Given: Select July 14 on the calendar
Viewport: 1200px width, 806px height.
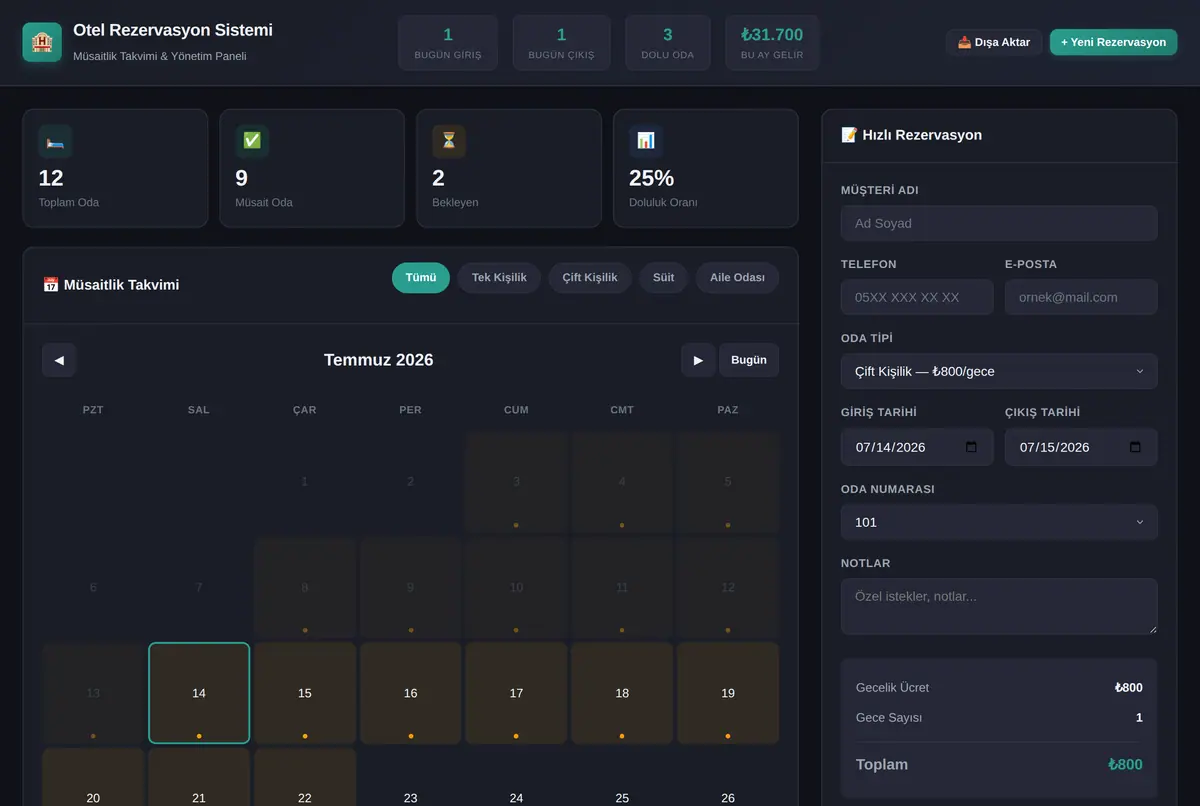Looking at the screenshot, I should 199,693.
